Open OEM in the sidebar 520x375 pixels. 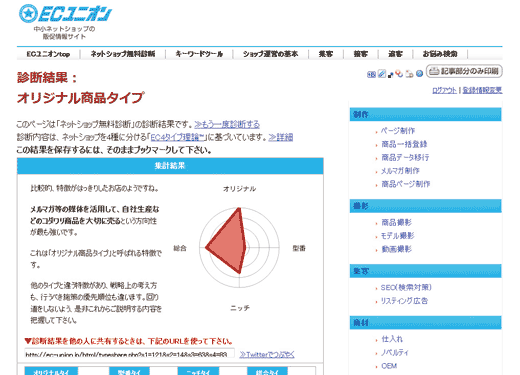[389, 366]
